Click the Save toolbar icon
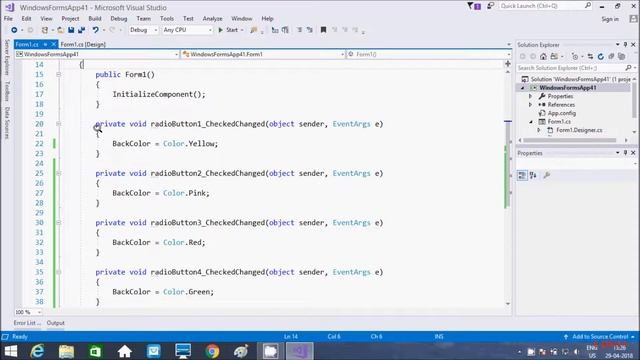Image resolution: width=640 pixels, height=360 pixels. click(x=71, y=30)
